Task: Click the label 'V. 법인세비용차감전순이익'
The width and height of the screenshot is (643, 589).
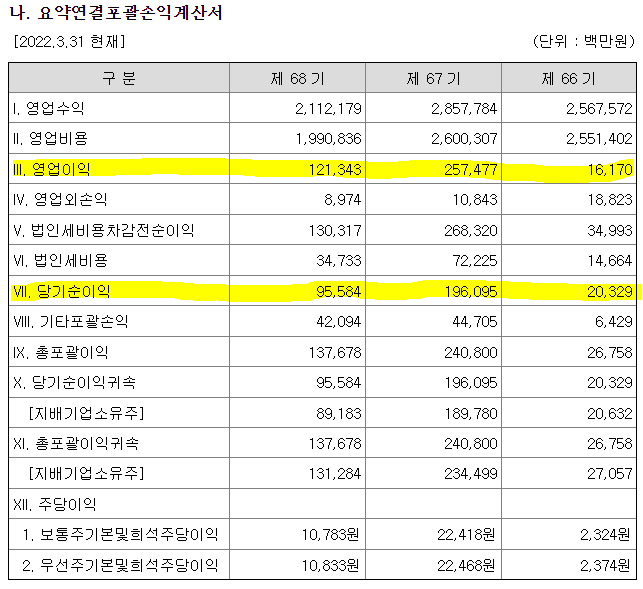Action: tap(104, 230)
